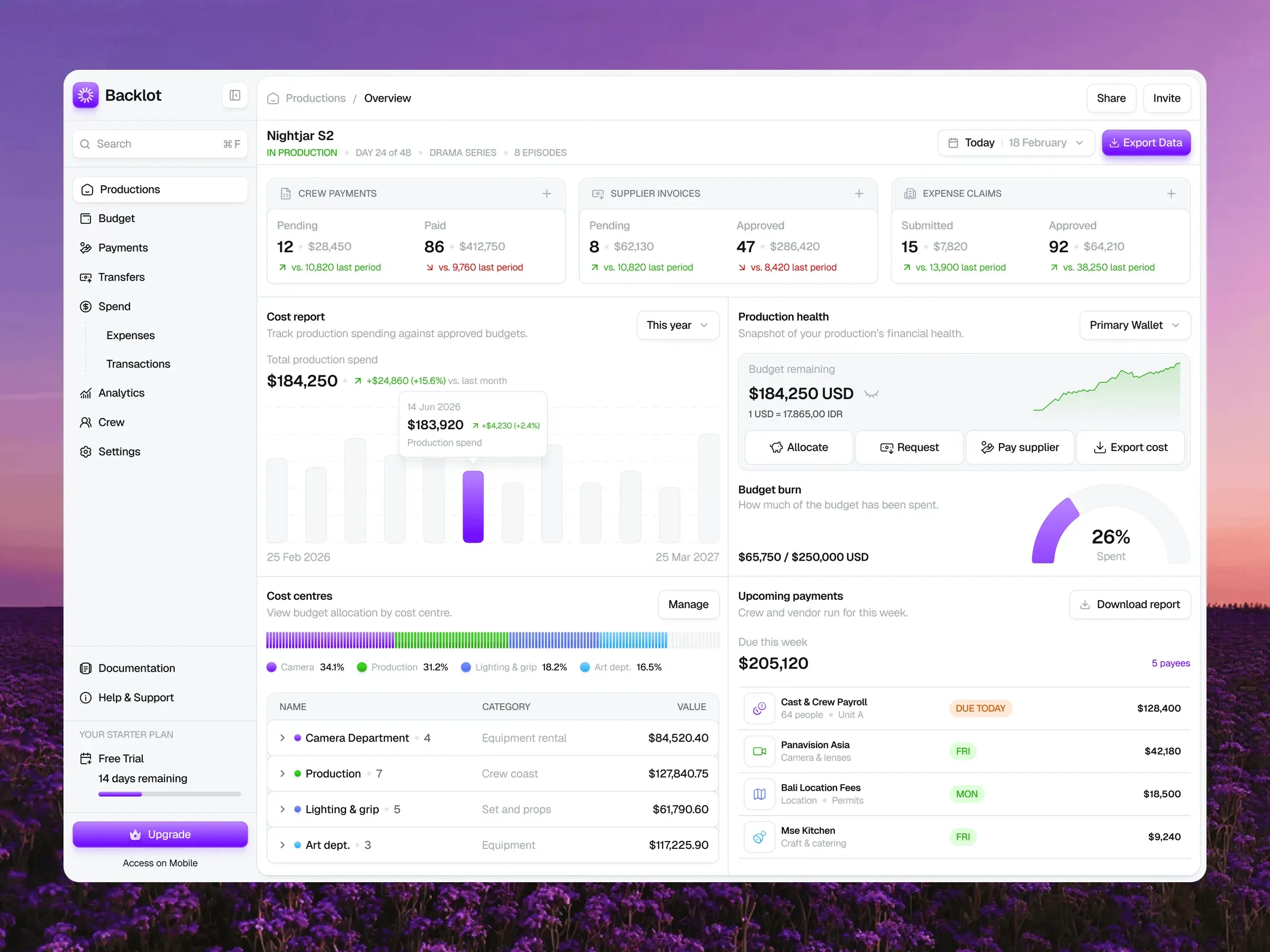This screenshot has width=1270, height=952.
Task: Click the Budget wallet icon in sidebar
Action: [x=86, y=218]
